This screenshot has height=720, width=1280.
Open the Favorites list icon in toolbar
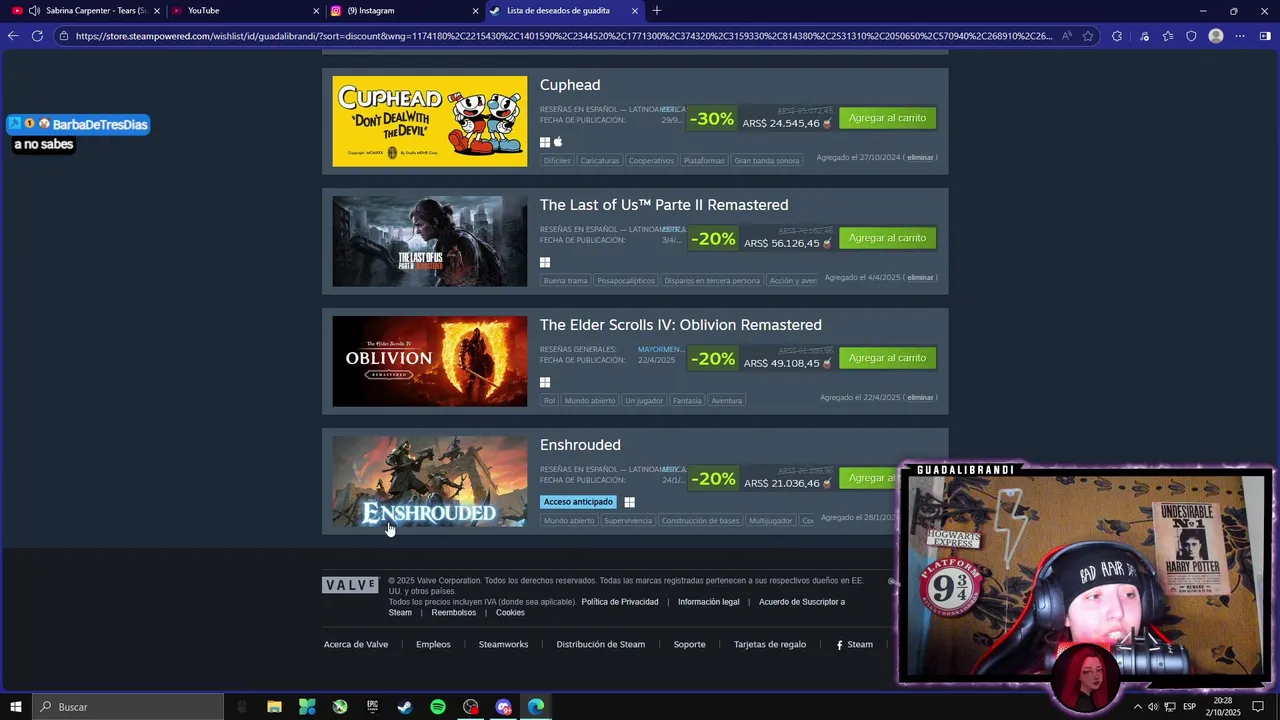pyautogui.click(x=1167, y=36)
